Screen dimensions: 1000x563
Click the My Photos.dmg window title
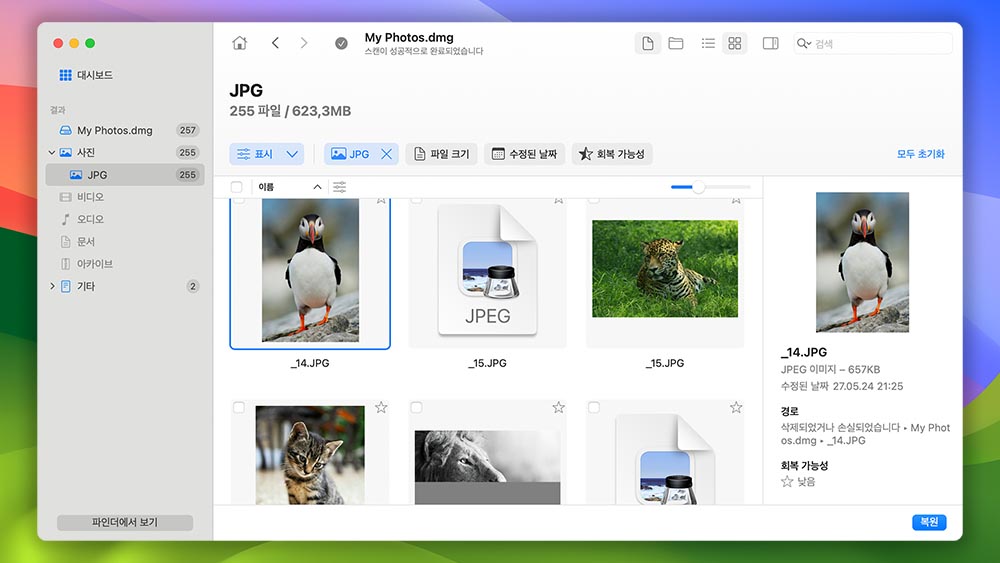point(409,38)
